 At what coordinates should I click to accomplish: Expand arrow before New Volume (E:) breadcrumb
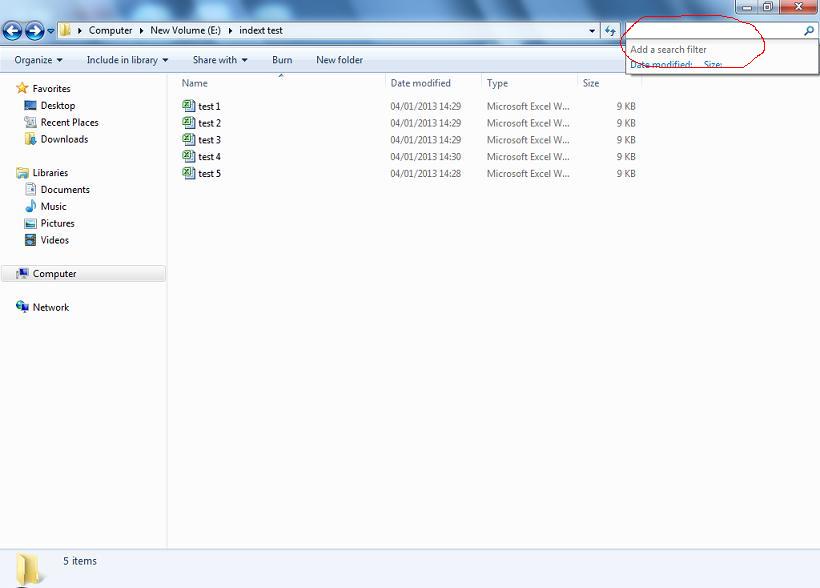pos(141,31)
